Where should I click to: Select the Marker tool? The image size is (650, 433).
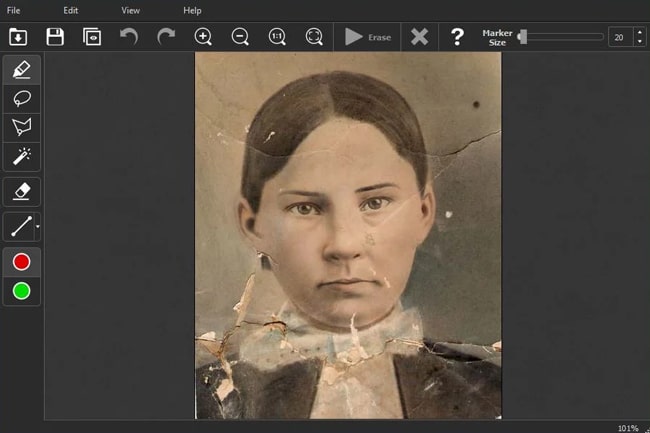(21, 70)
